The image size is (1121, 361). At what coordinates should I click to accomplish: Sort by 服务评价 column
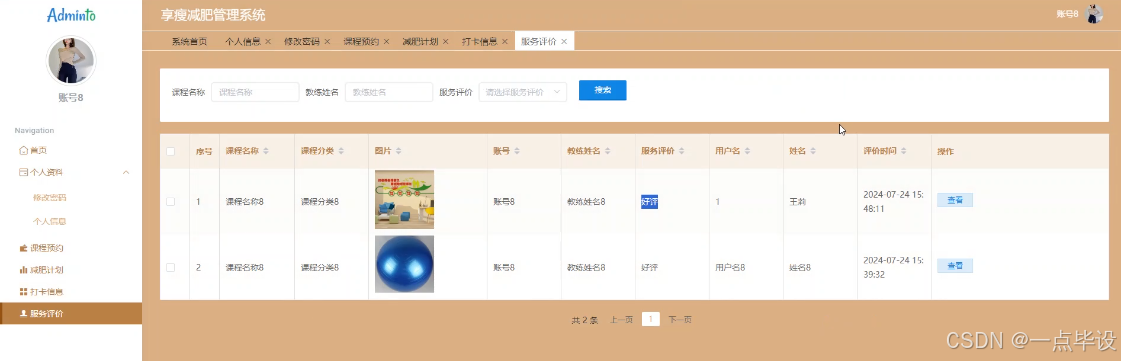[x=681, y=152]
